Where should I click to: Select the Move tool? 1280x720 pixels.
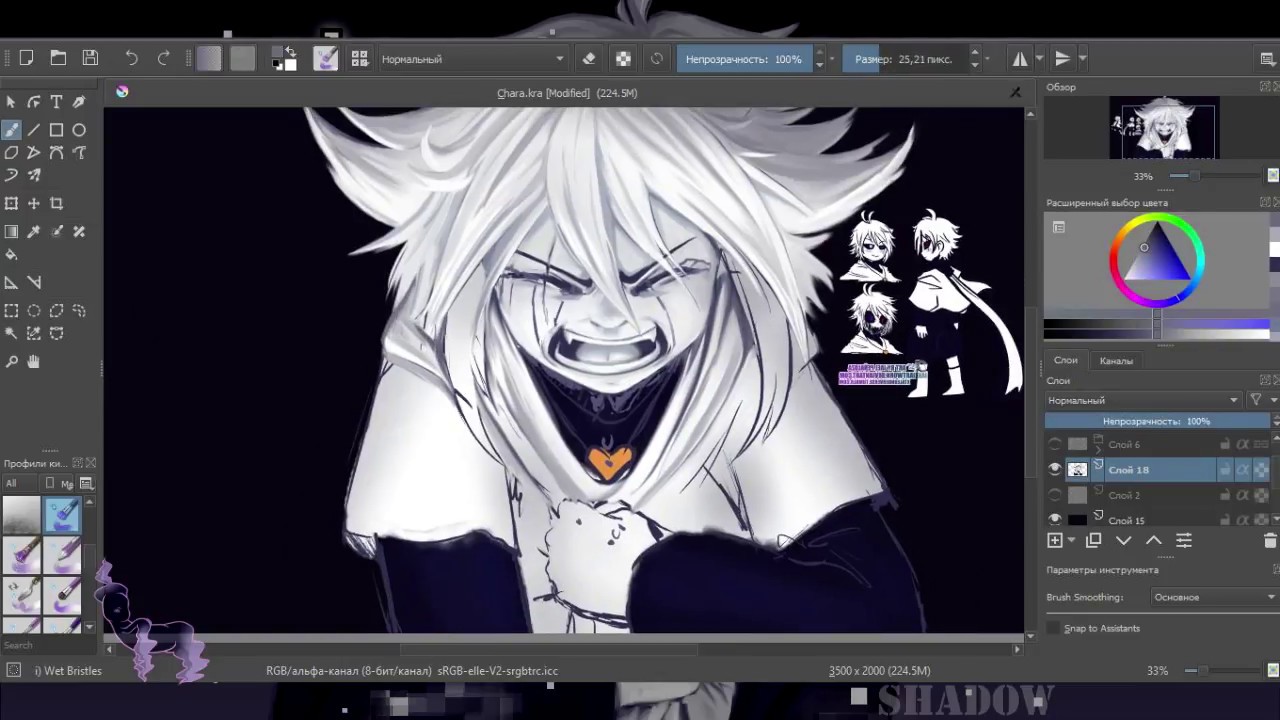point(33,203)
